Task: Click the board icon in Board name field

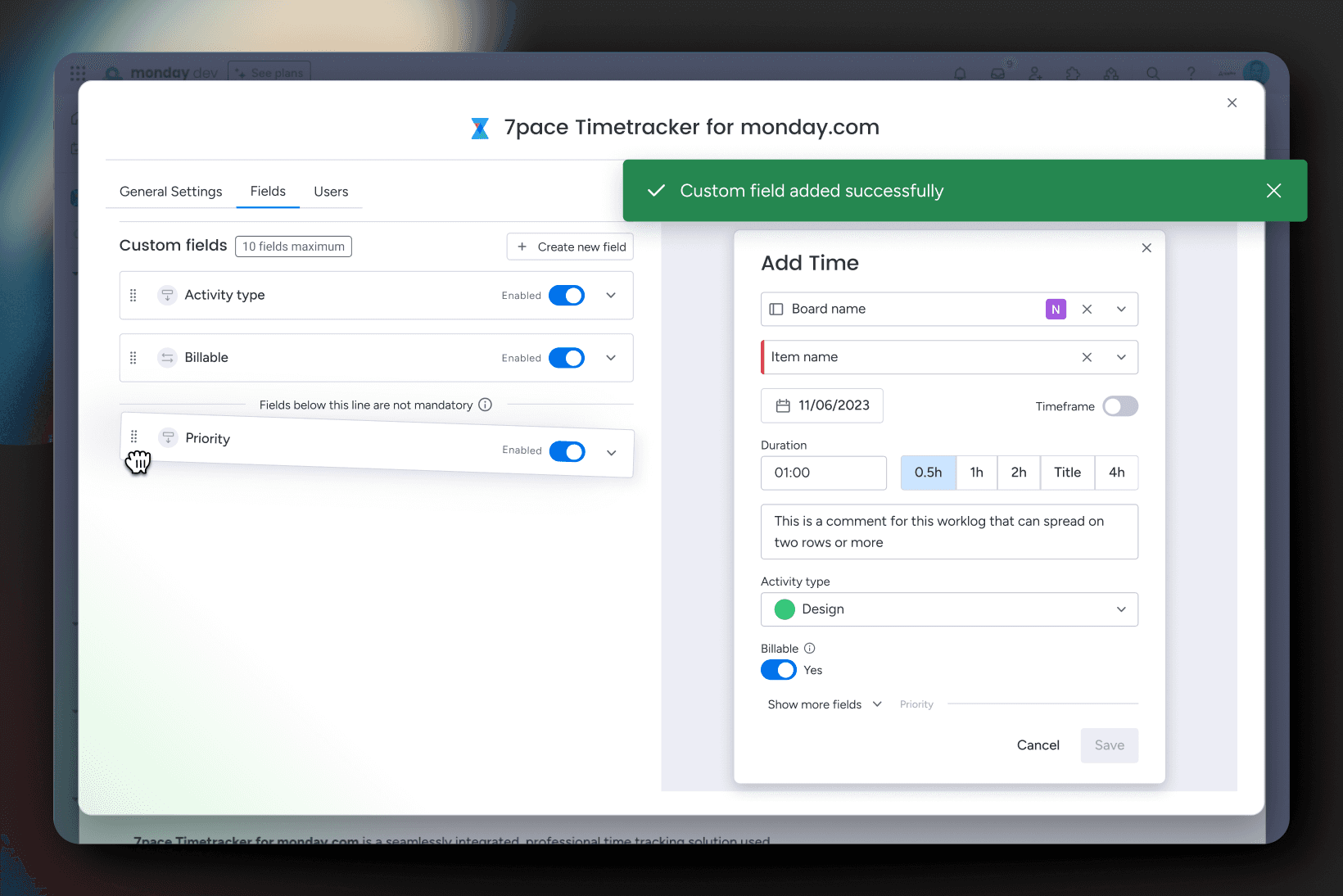Action: (x=776, y=309)
